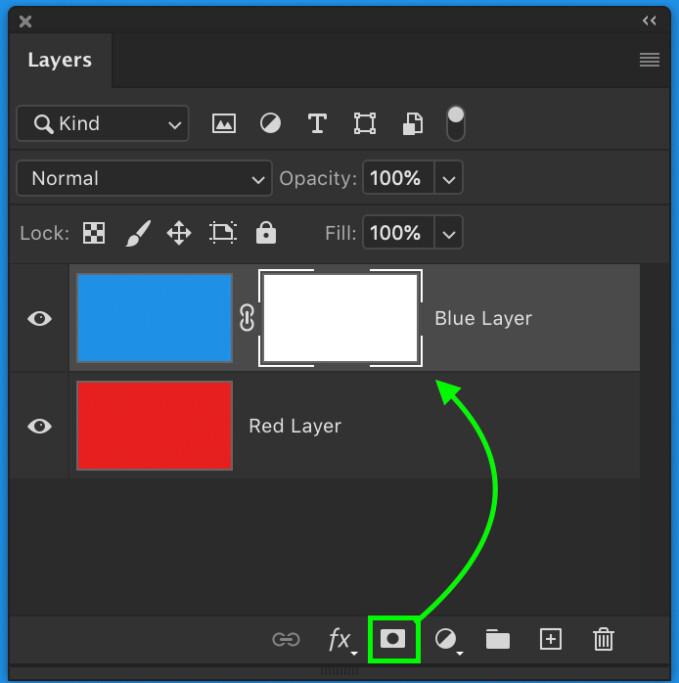Click the Fill label

pos(340,233)
